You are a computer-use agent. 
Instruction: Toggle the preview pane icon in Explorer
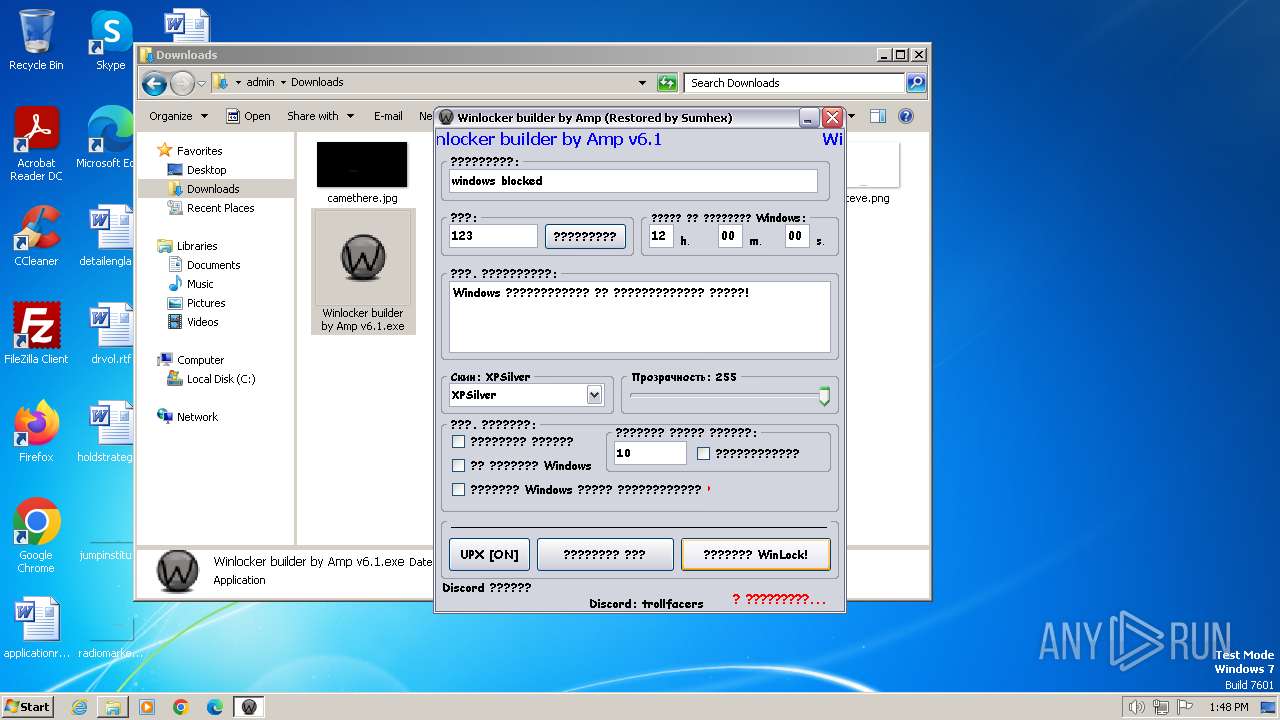point(877,116)
